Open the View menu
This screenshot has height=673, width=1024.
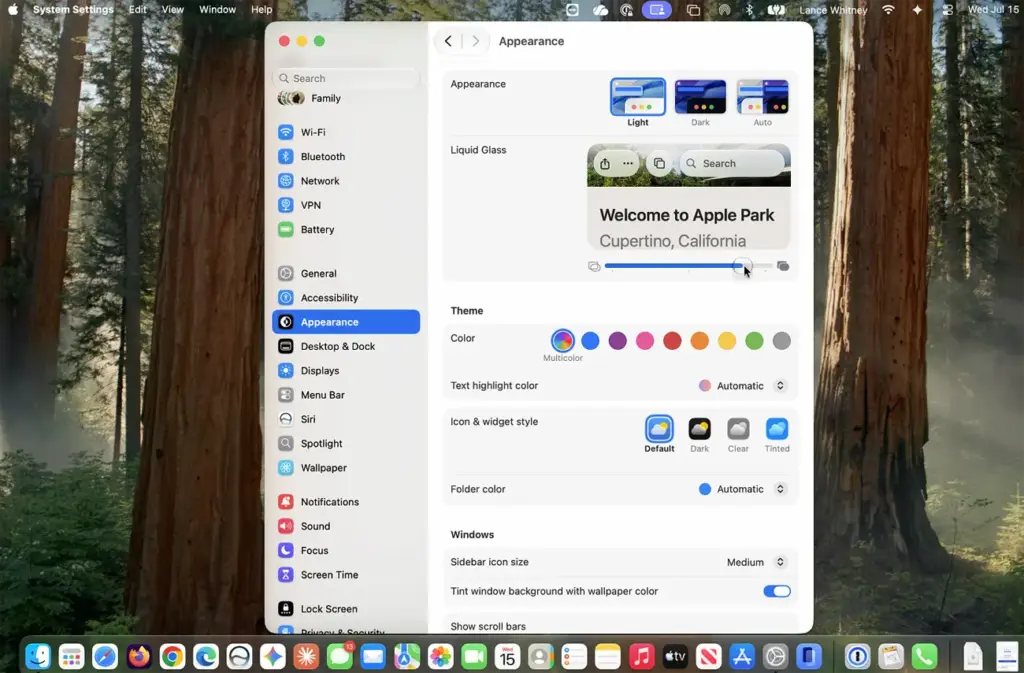pyautogui.click(x=172, y=10)
